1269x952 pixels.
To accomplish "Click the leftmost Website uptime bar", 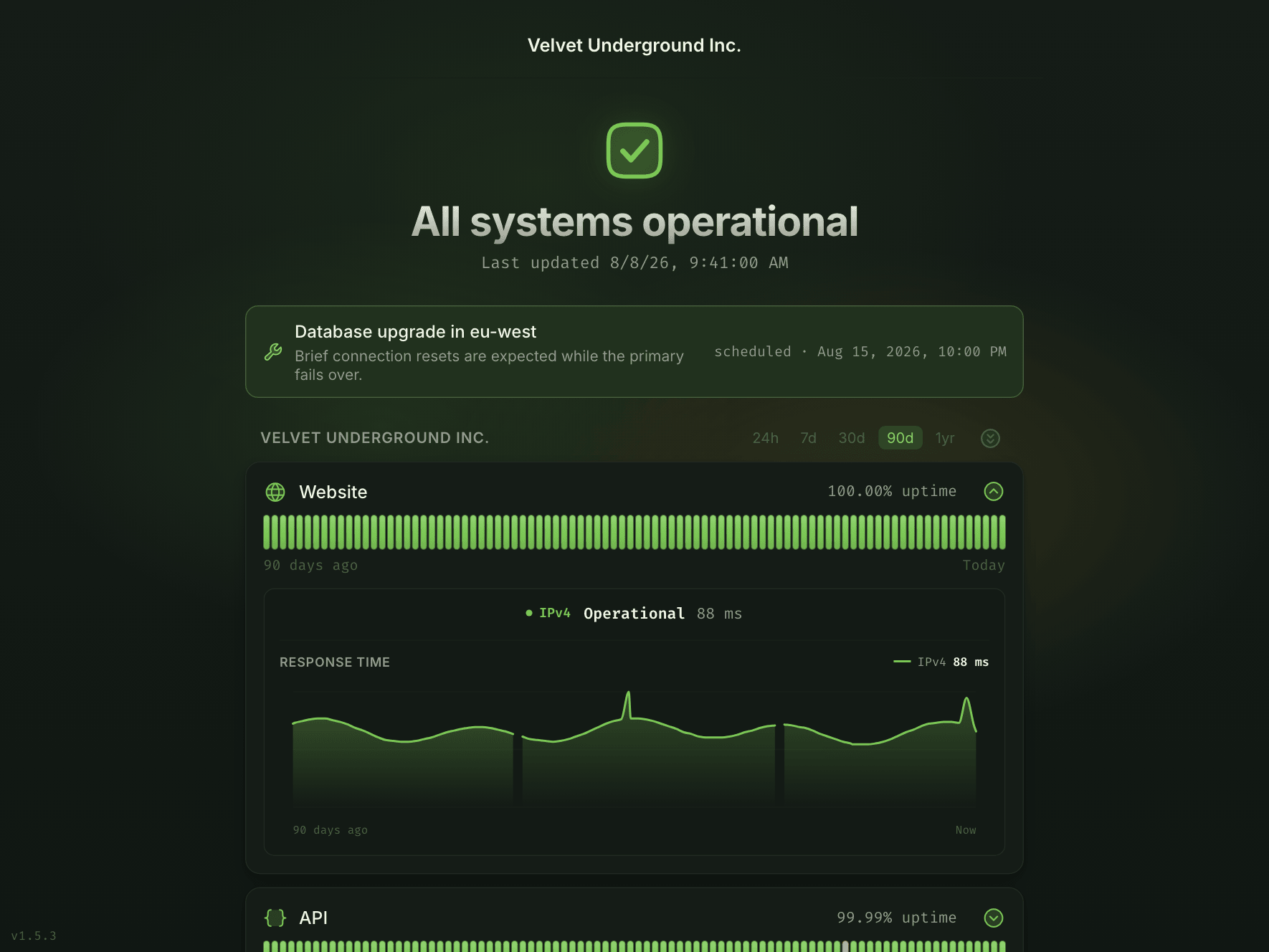I will [x=267, y=532].
